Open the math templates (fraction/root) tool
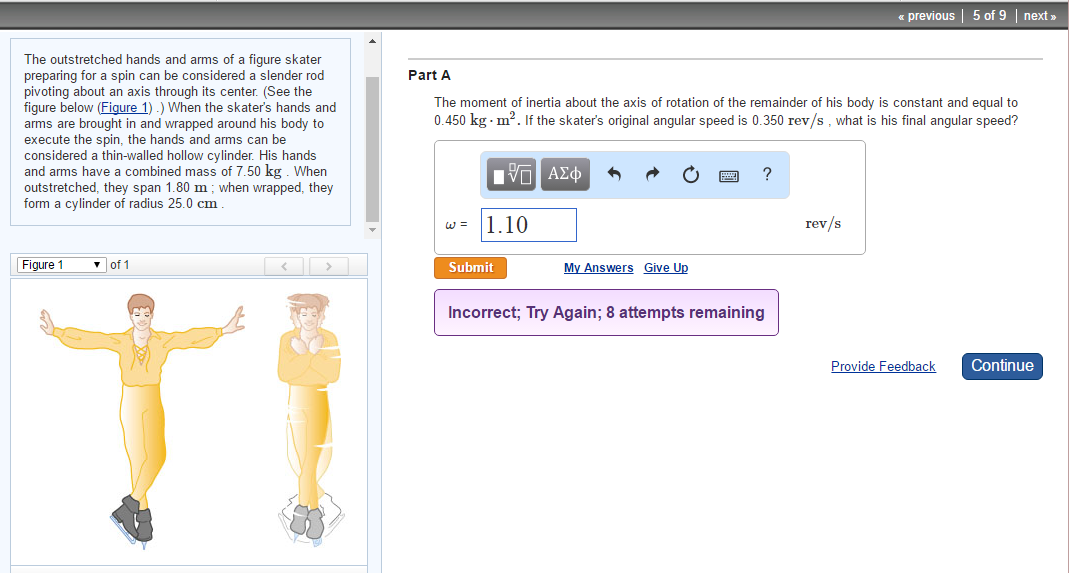Screen dimensions: 1069x573 coord(512,175)
